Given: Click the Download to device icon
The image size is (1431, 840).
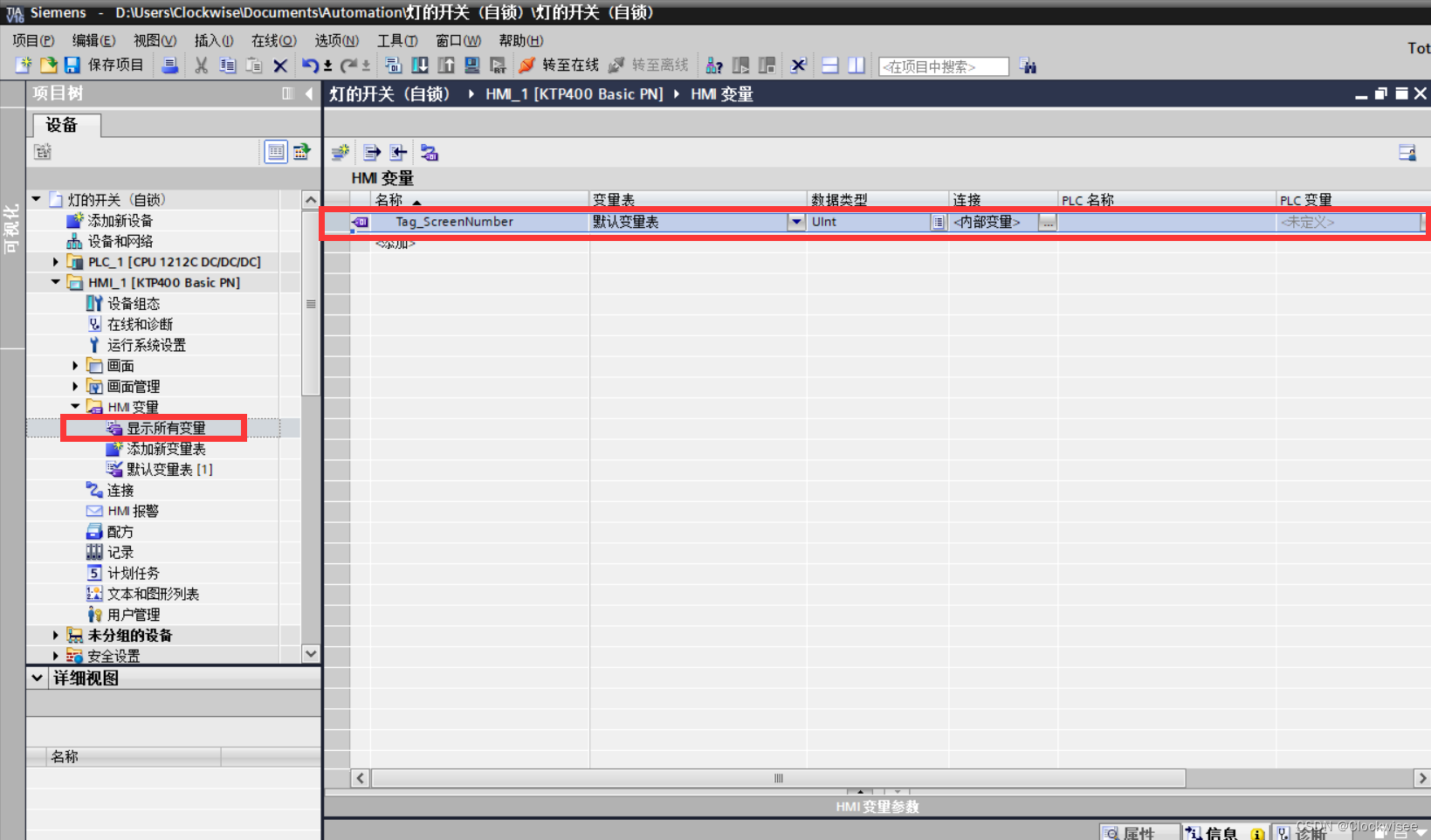Looking at the screenshot, I should (420, 65).
